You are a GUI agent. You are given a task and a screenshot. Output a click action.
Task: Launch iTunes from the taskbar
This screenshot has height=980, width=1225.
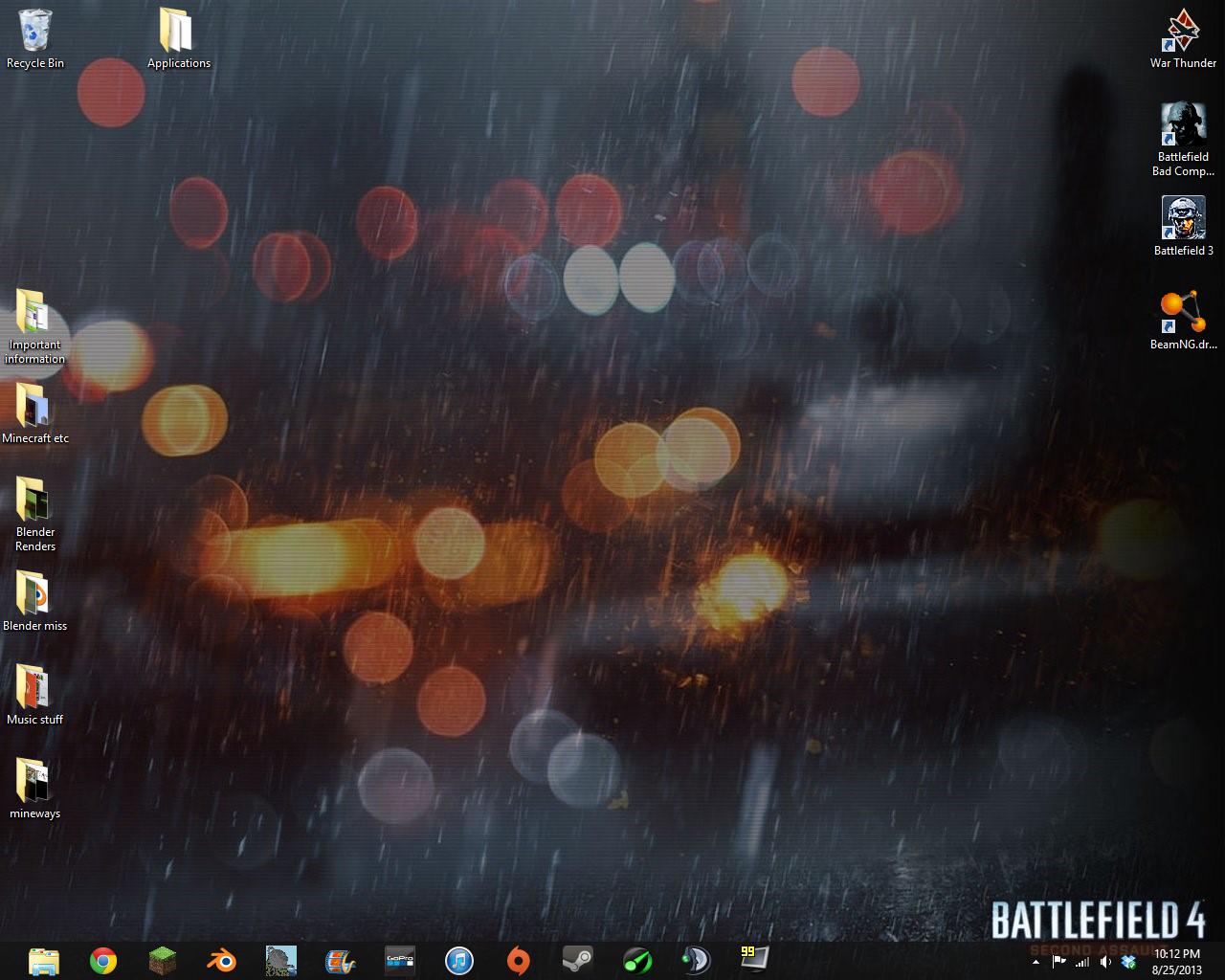(x=459, y=960)
